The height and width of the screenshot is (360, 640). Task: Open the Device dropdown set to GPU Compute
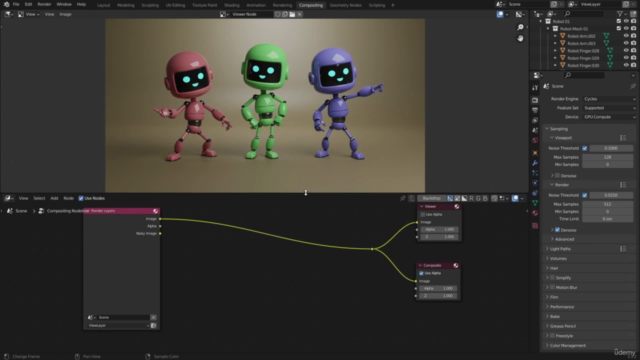point(609,117)
